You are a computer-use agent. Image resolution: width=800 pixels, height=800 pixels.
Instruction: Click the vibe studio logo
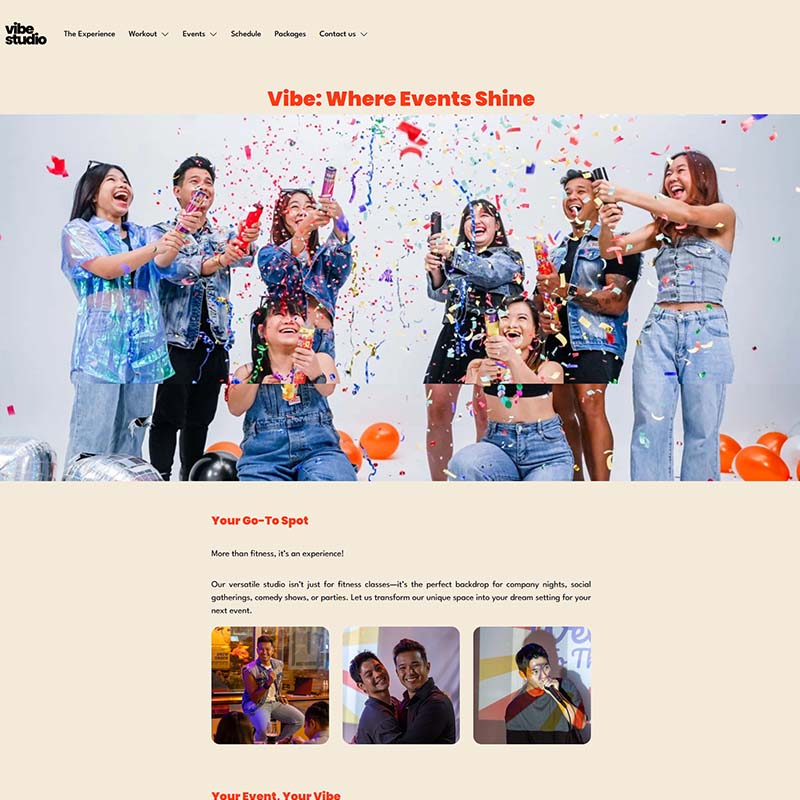pos(26,34)
